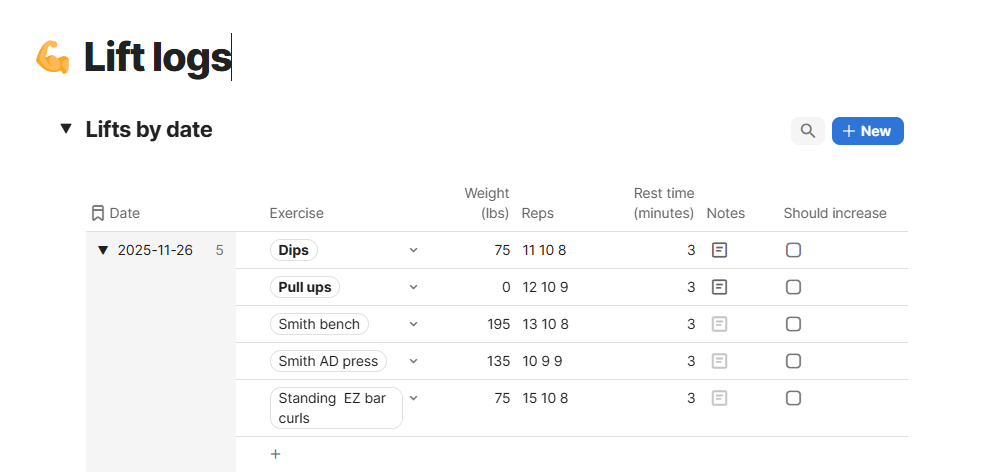Click the flexed bicep page icon
Viewport: 991px width, 474px height.
[52, 57]
